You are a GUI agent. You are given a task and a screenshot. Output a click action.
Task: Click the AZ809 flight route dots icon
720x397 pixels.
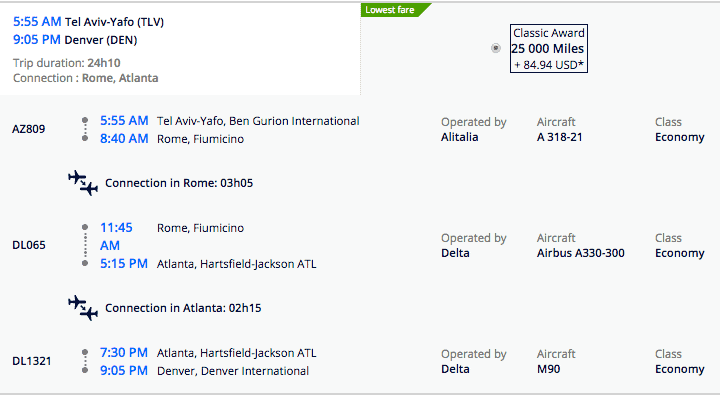click(85, 129)
